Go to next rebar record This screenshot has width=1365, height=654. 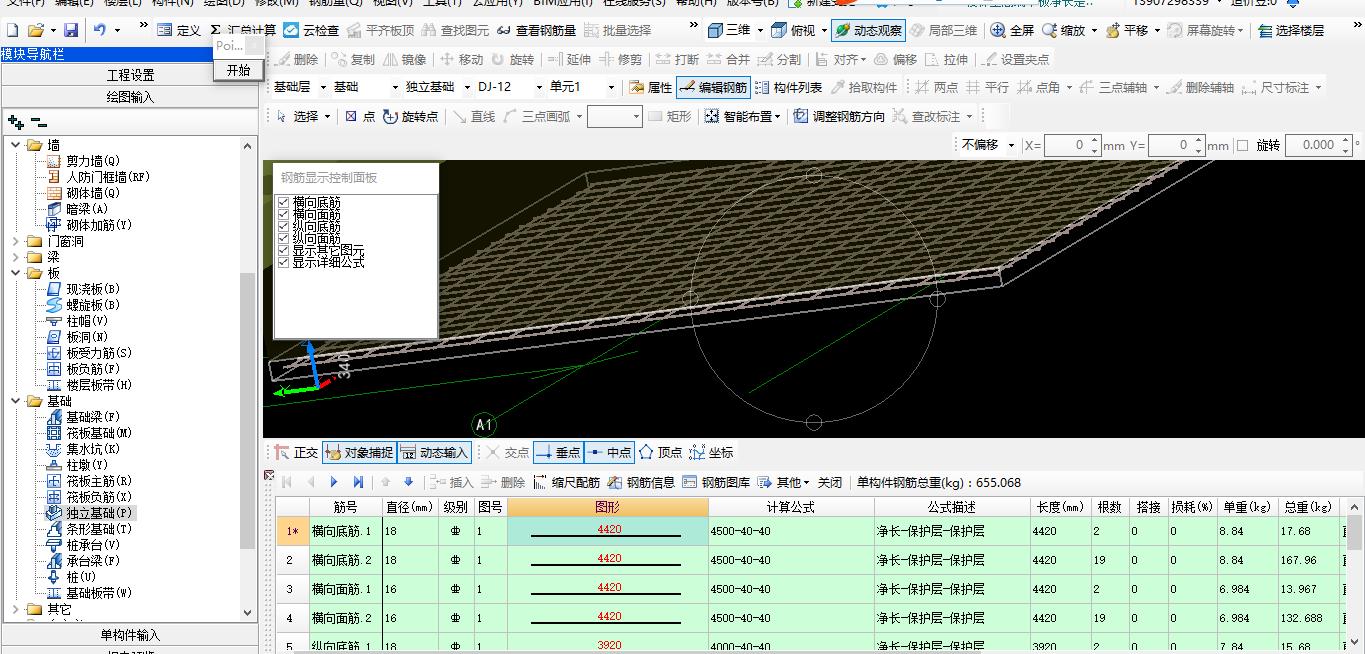(334, 482)
